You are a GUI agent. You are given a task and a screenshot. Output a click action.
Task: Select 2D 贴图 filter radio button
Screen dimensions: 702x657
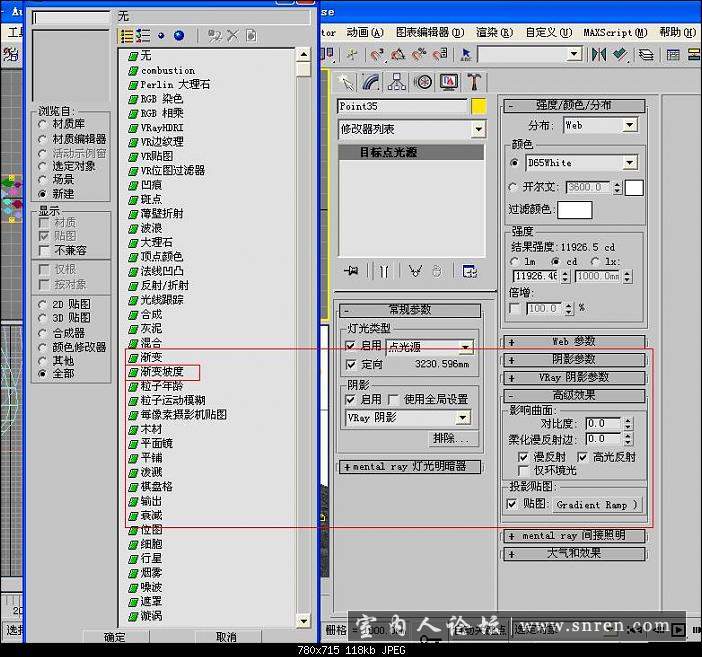point(43,305)
